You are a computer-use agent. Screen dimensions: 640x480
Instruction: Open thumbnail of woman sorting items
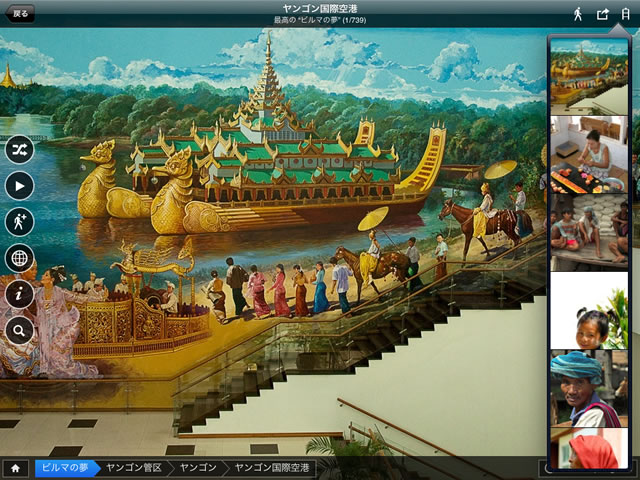point(589,155)
